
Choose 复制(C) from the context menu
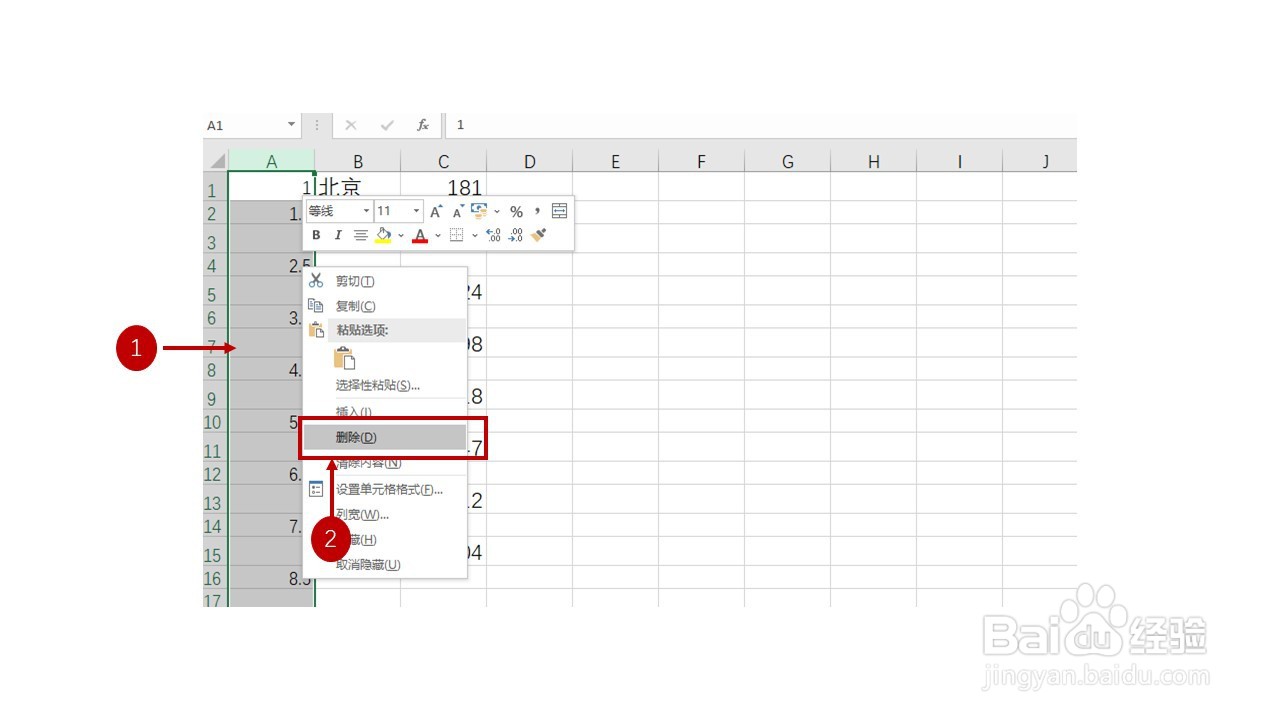point(385,306)
